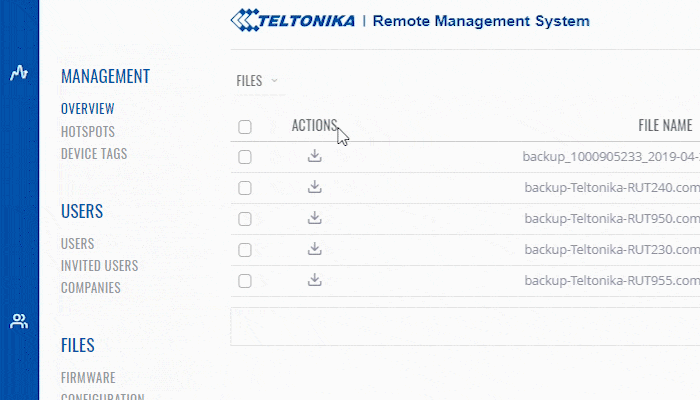This screenshot has width=700, height=400.
Task: Download the backup-Teltonika-RUT950 file
Action: point(314,218)
